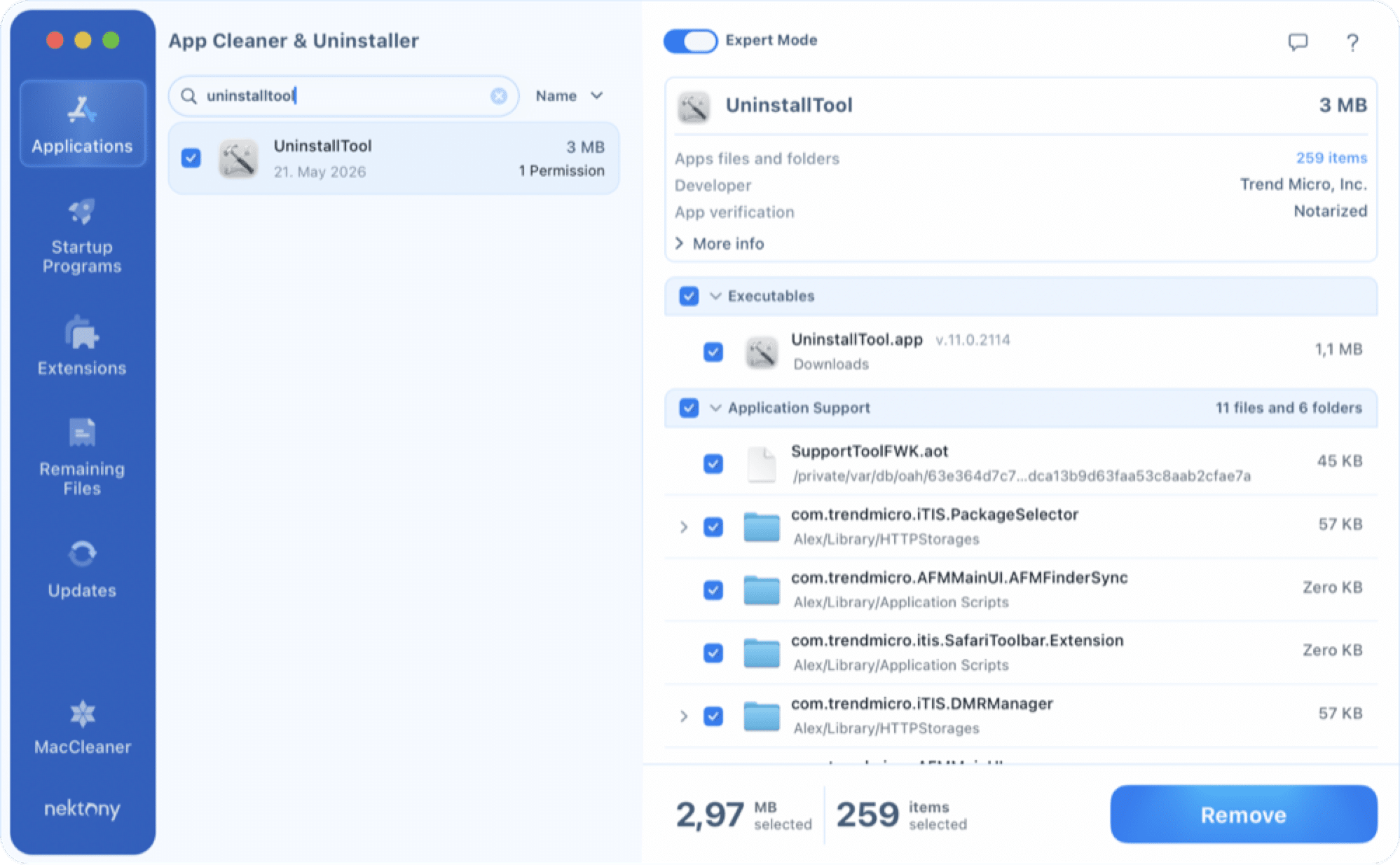Image resolution: width=1400 pixels, height=865 pixels.
Task: Open the Updates section
Action: click(82, 568)
